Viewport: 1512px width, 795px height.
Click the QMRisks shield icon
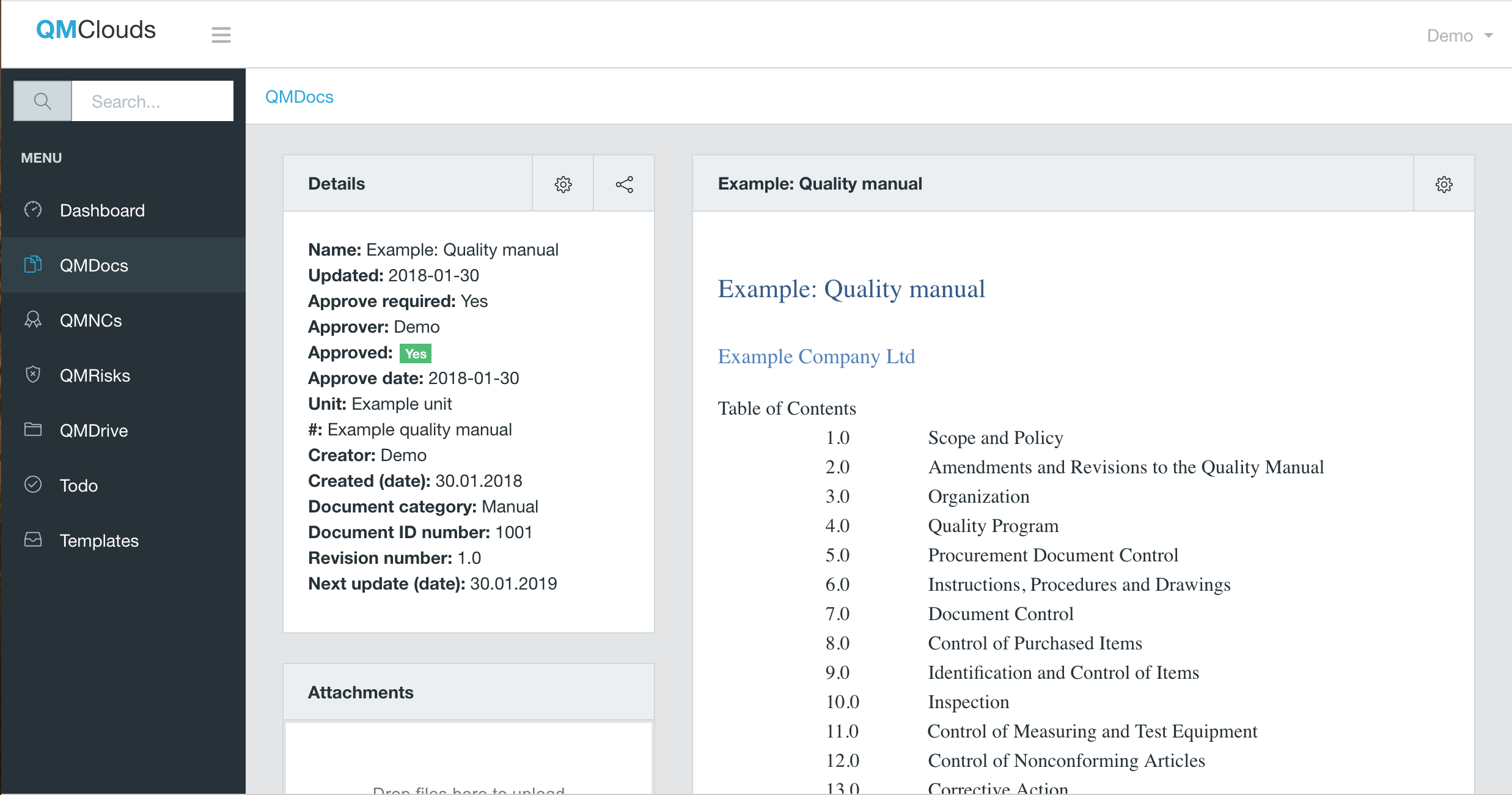click(x=33, y=374)
